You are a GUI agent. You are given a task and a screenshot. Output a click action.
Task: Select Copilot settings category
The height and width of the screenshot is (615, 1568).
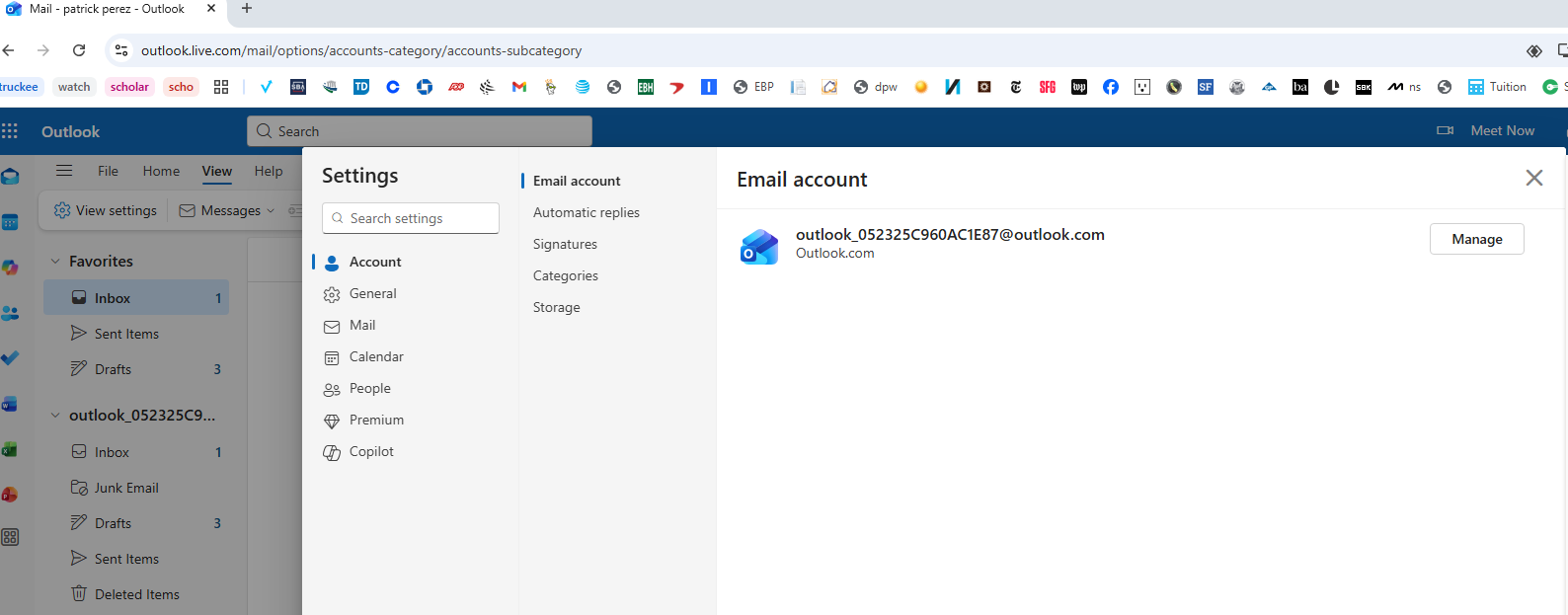[x=410, y=451]
